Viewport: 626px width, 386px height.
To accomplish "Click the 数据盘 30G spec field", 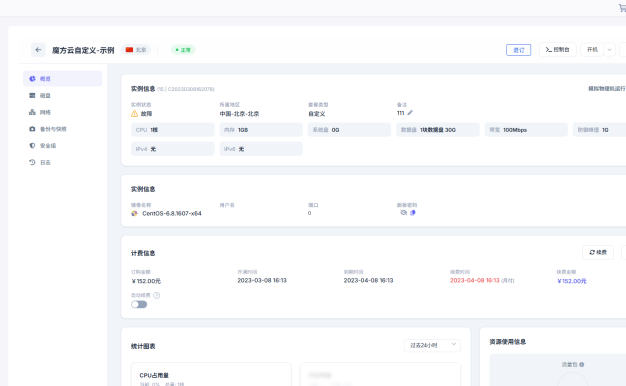I will (438, 130).
